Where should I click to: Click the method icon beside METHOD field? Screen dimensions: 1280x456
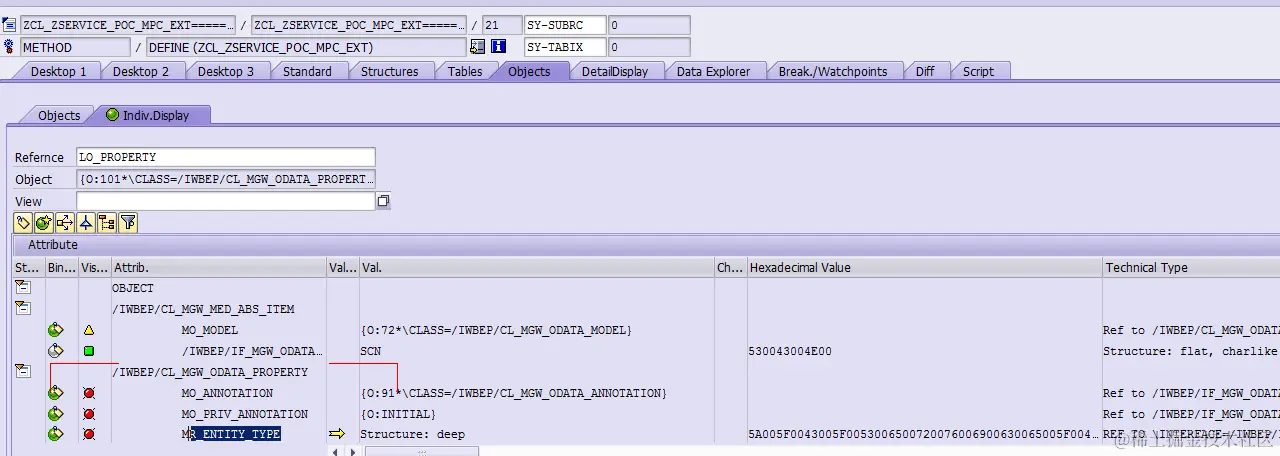[x=9, y=47]
